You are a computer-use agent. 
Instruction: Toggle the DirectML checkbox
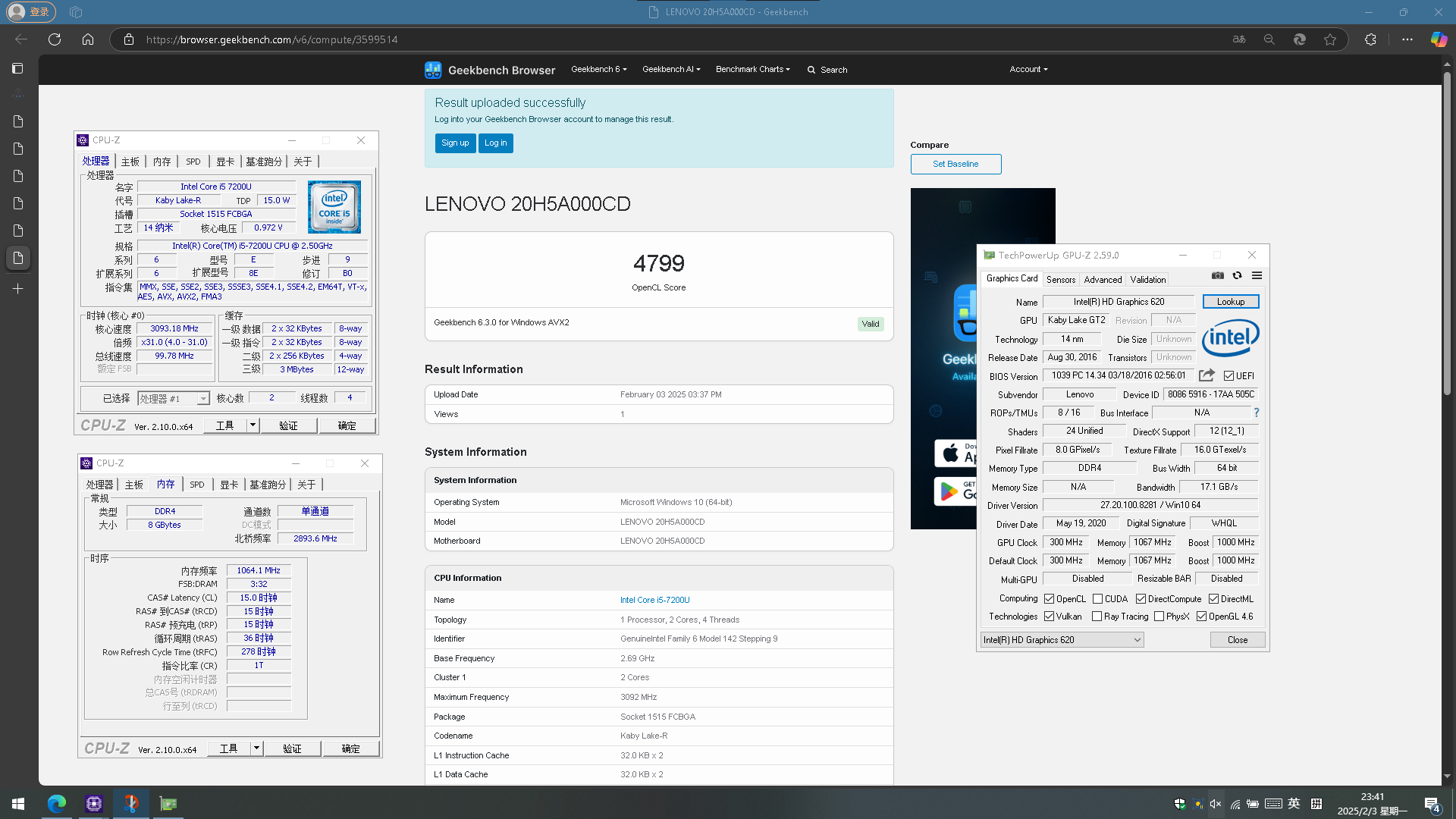pyautogui.click(x=1213, y=599)
